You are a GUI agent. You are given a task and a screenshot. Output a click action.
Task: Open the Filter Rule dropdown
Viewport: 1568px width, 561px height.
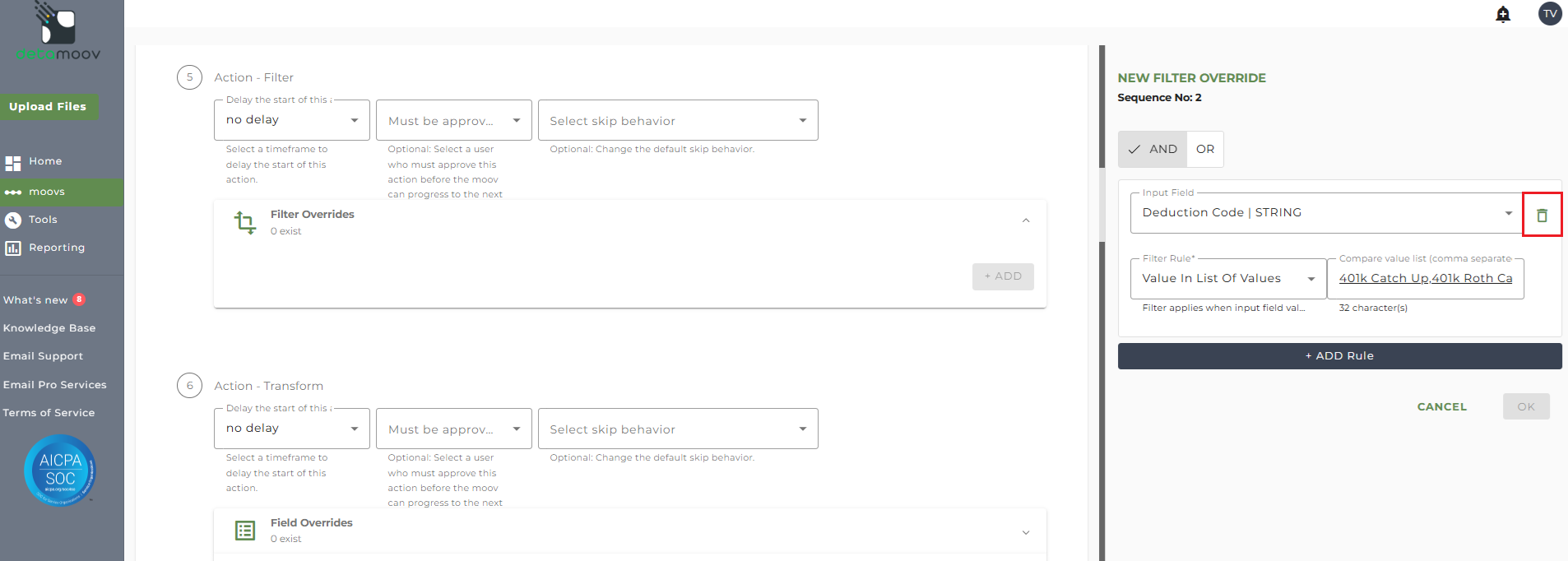coord(1228,279)
